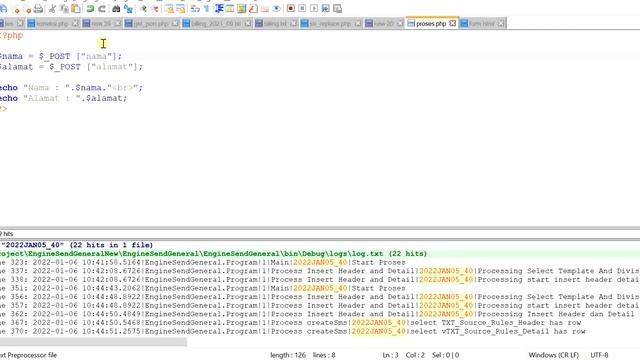Start macro recording with the red button

click(291, 9)
